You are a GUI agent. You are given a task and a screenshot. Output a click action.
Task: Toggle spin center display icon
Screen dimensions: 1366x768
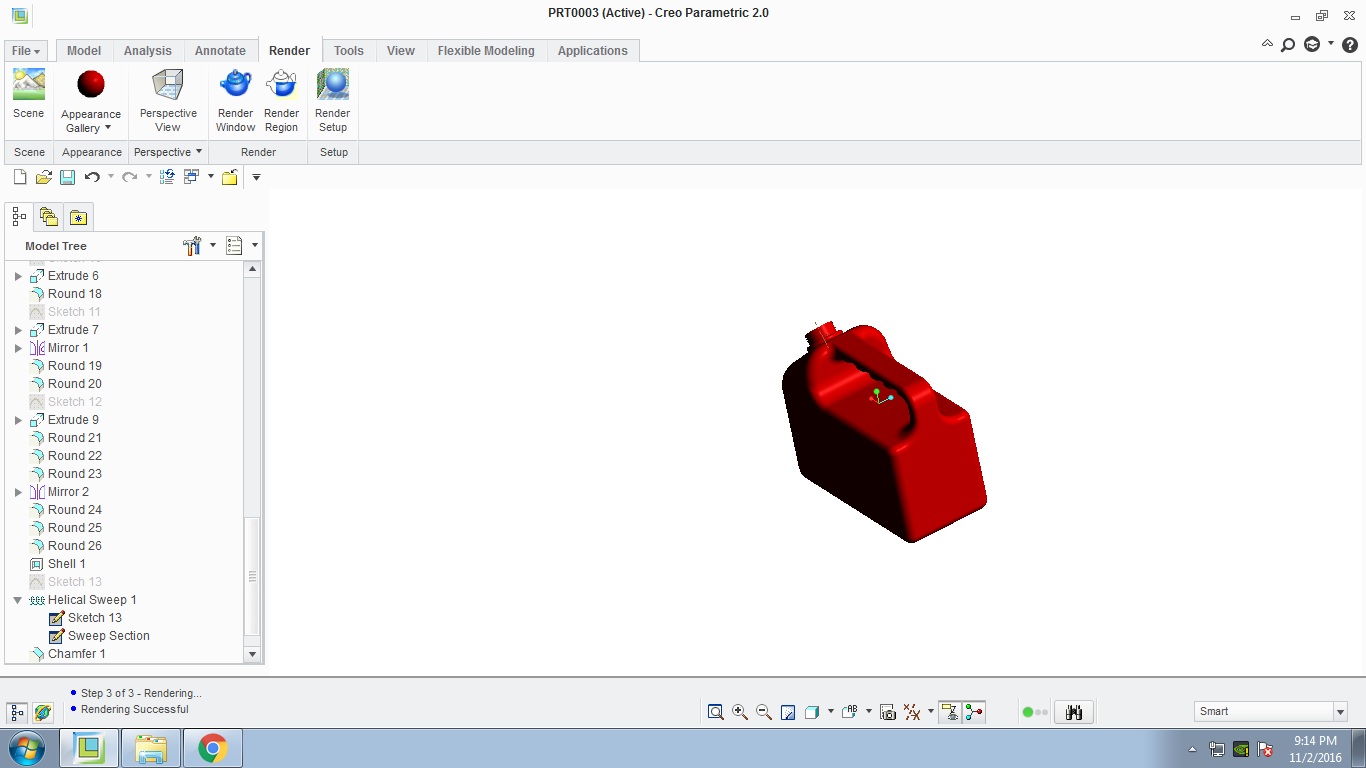974,712
